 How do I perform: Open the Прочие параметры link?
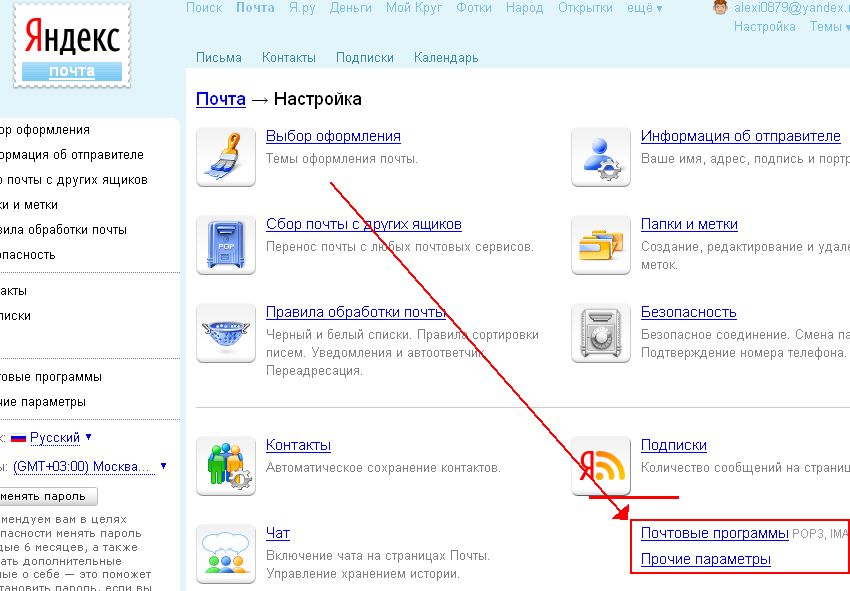[x=706, y=559]
